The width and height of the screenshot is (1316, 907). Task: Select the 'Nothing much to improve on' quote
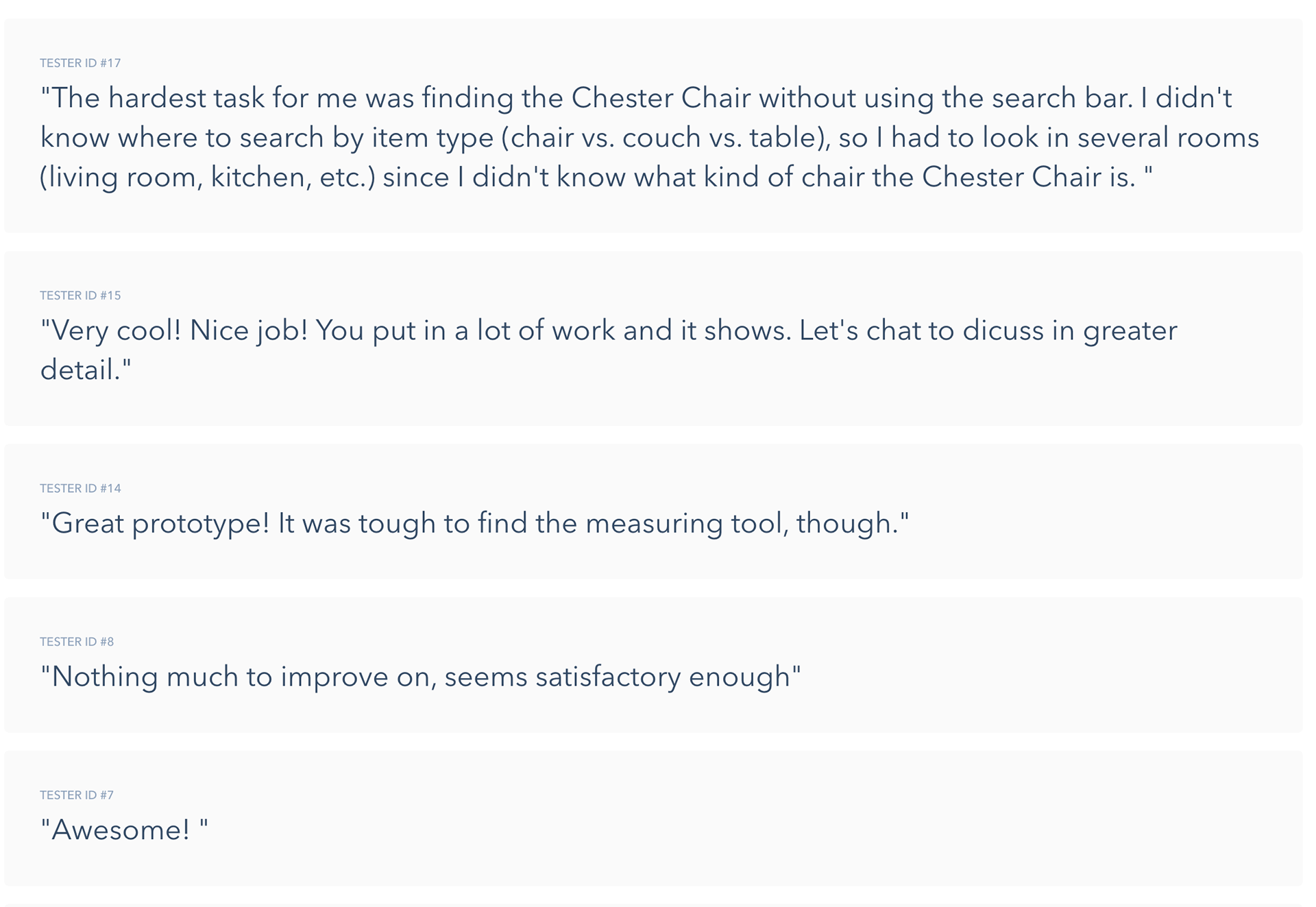[420, 677]
